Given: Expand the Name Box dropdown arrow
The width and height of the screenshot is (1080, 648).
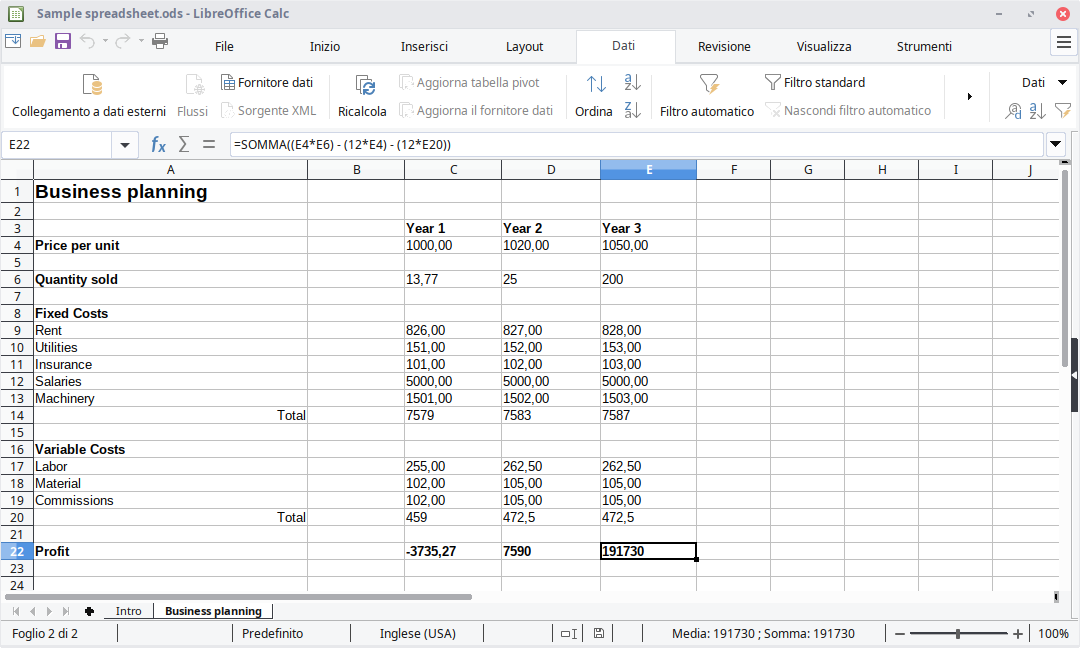Looking at the screenshot, I should (x=125, y=145).
